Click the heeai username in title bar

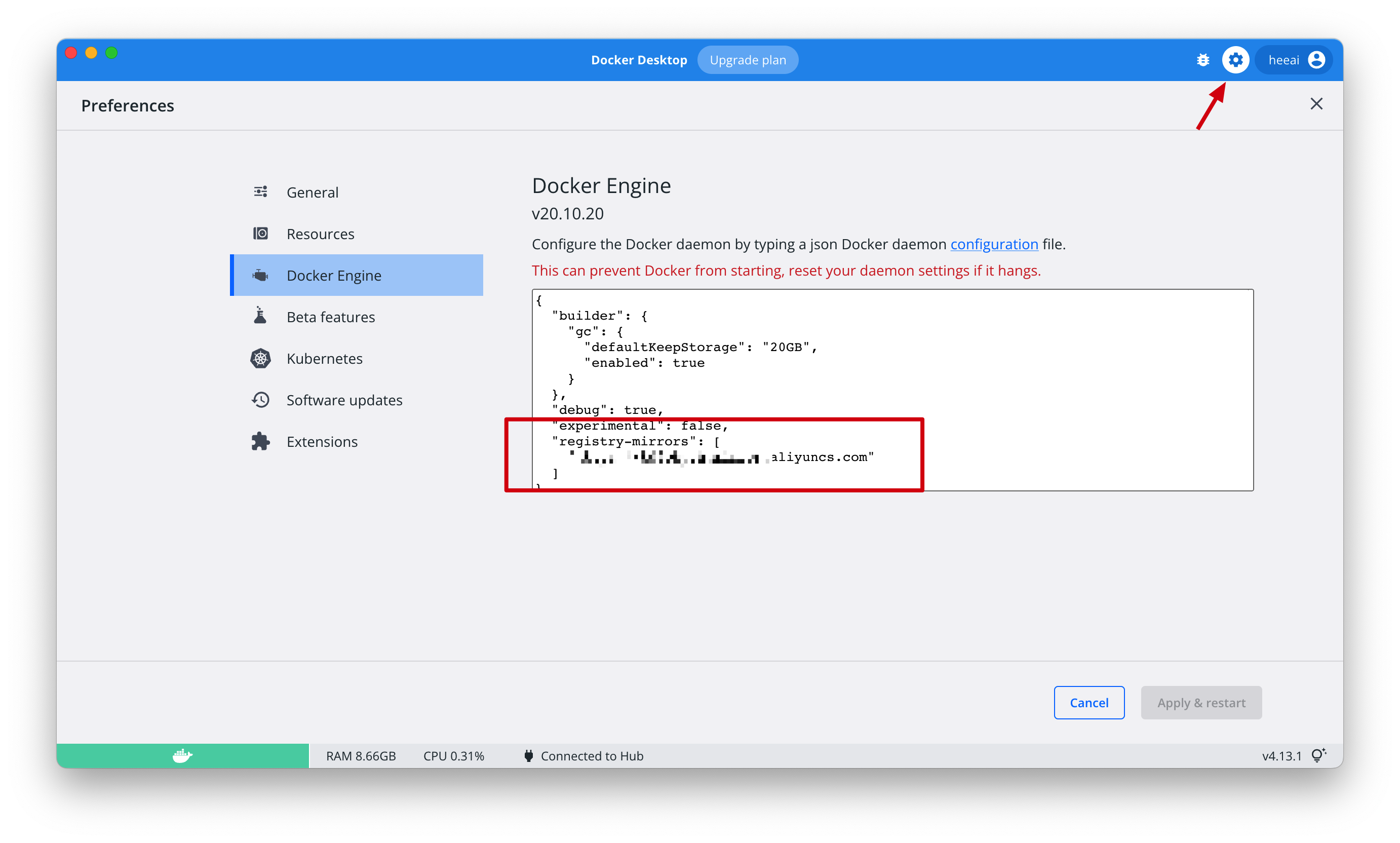coord(1284,60)
